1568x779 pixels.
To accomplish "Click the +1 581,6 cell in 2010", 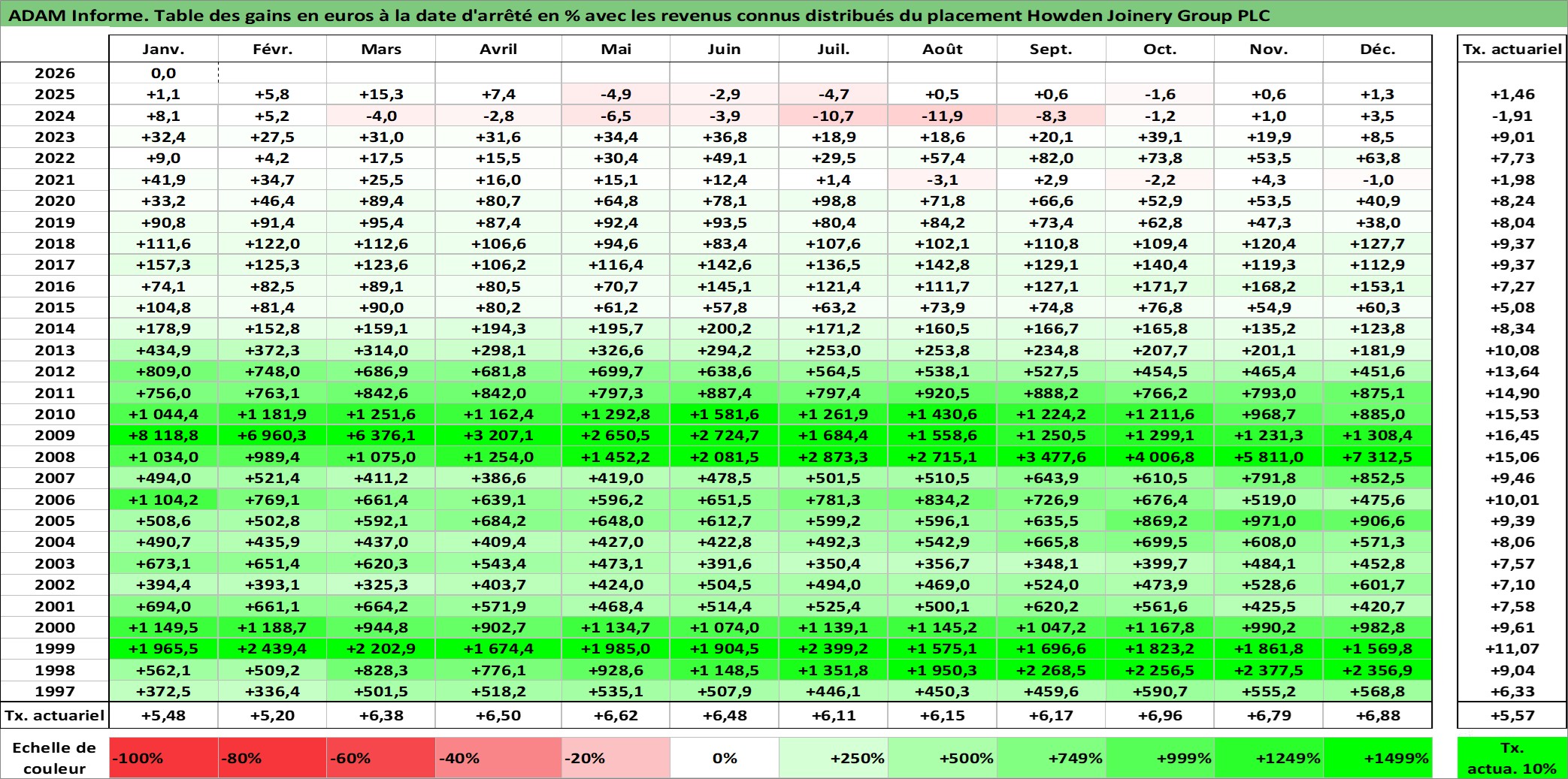I will point(725,414).
